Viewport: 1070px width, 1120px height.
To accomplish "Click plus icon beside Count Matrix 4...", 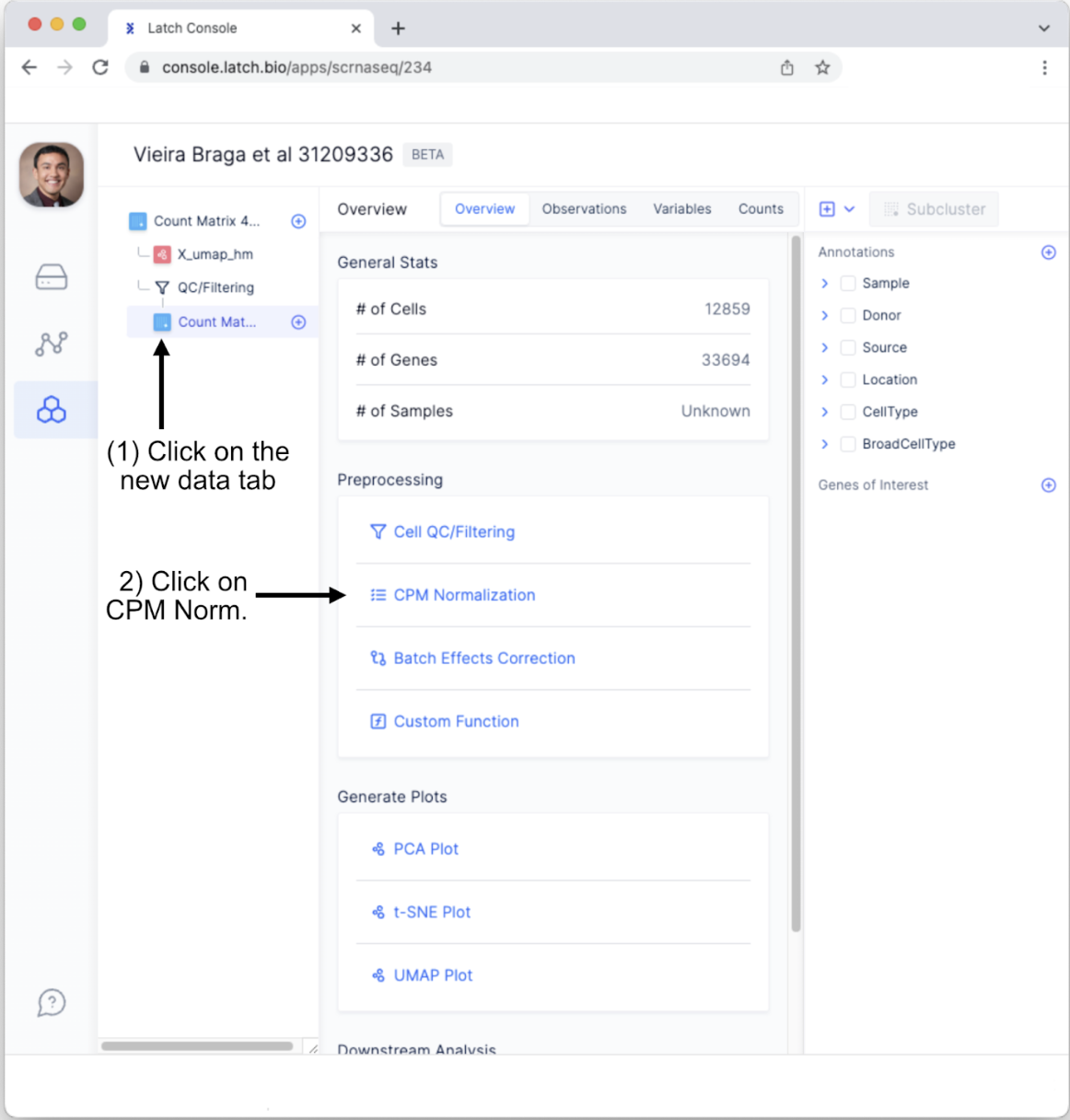I will 298,221.
